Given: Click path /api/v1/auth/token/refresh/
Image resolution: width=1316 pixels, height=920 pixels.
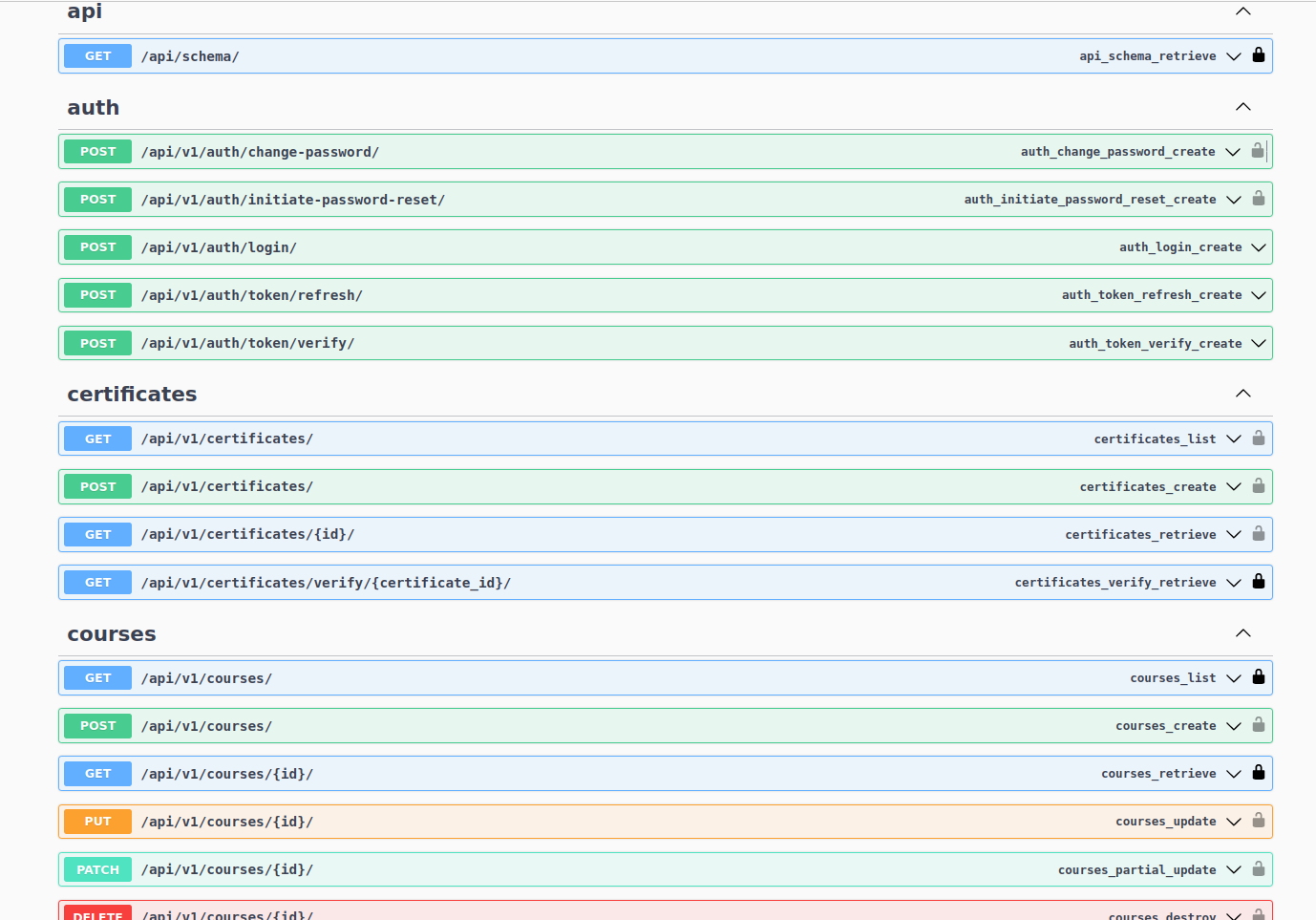Looking at the screenshot, I should pyautogui.click(x=252, y=295).
